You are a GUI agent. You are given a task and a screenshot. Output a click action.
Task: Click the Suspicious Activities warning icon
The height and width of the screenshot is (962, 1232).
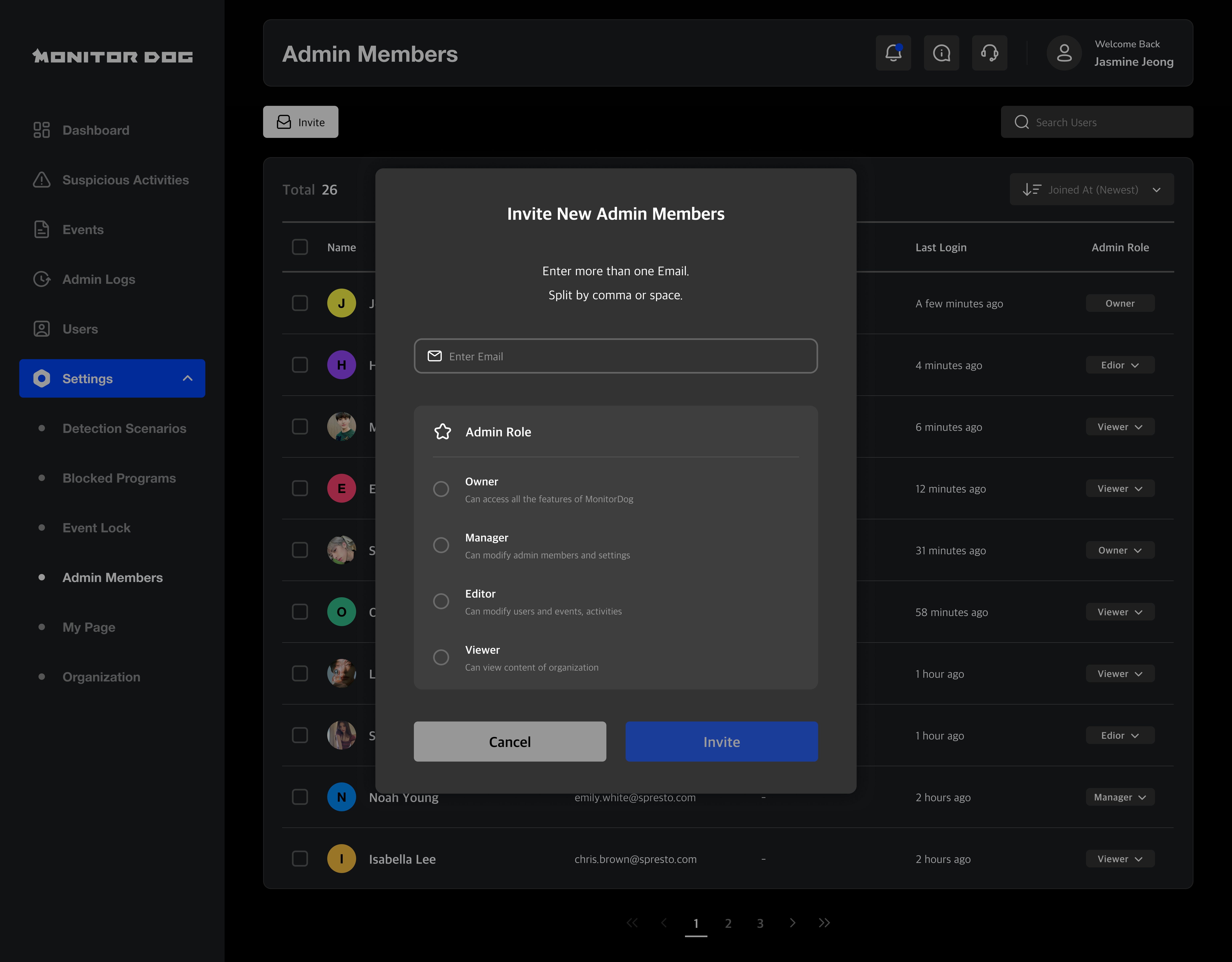[42, 180]
